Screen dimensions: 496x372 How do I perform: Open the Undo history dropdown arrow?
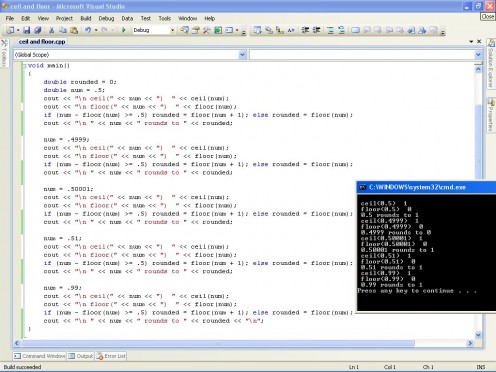point(96,30)
